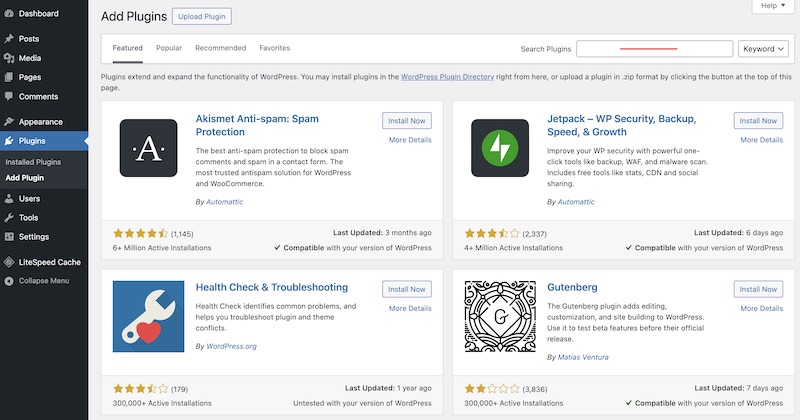Click the Appearance paintbrush icon
The width and height of the screenshot is (800, 420).
(9, 121)
